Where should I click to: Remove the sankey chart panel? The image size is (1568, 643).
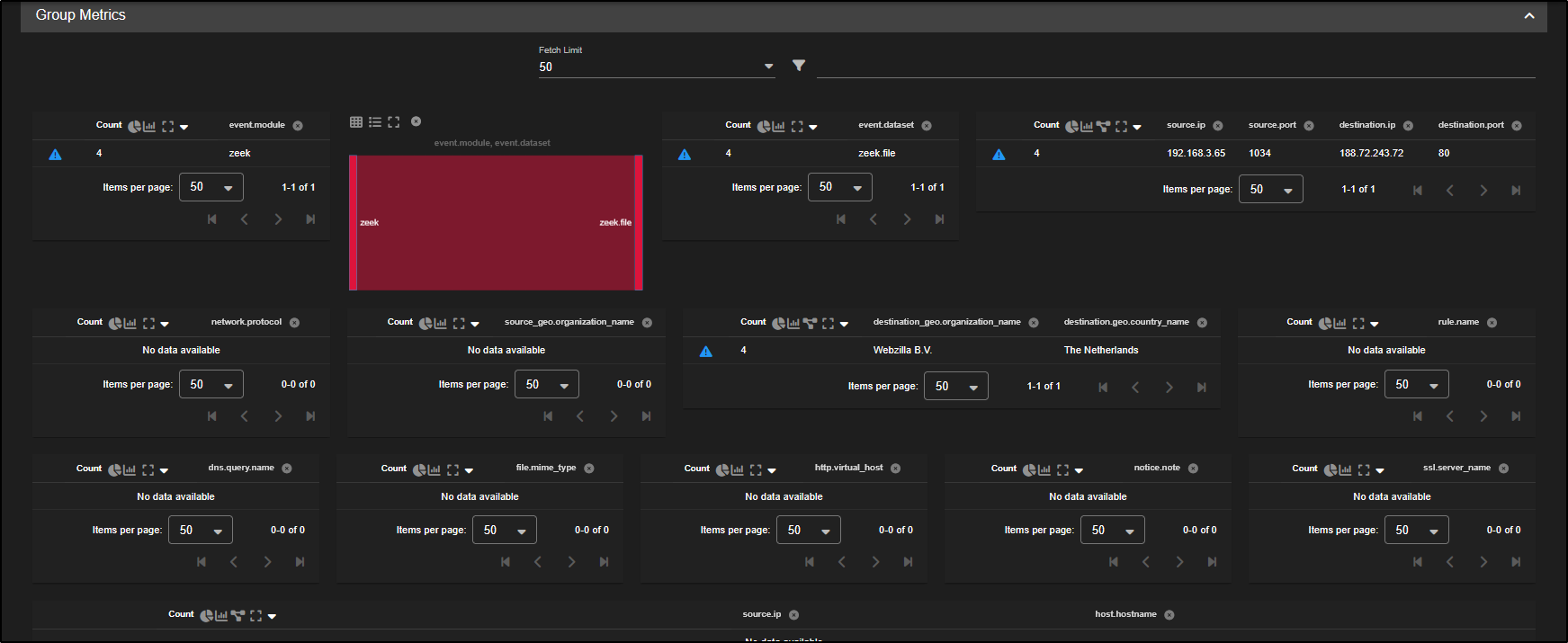tap(416, 121)
